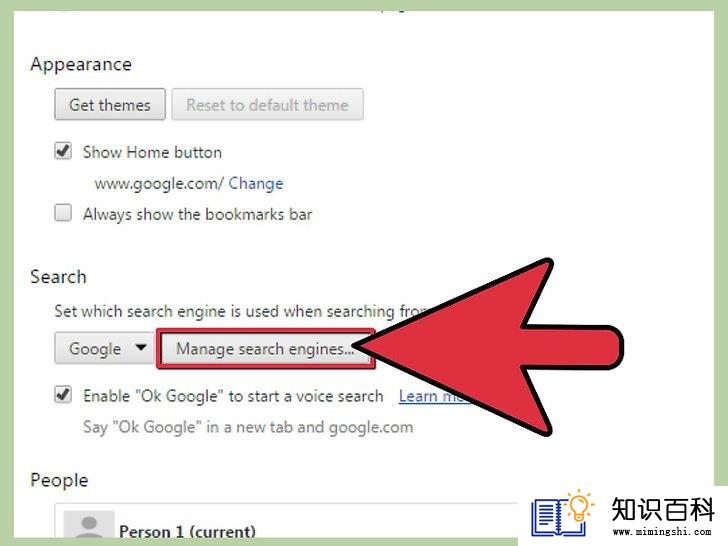Click the large red arrow pointer
The width and height of the screenshot is (728, 546).
tap(488, 347)
